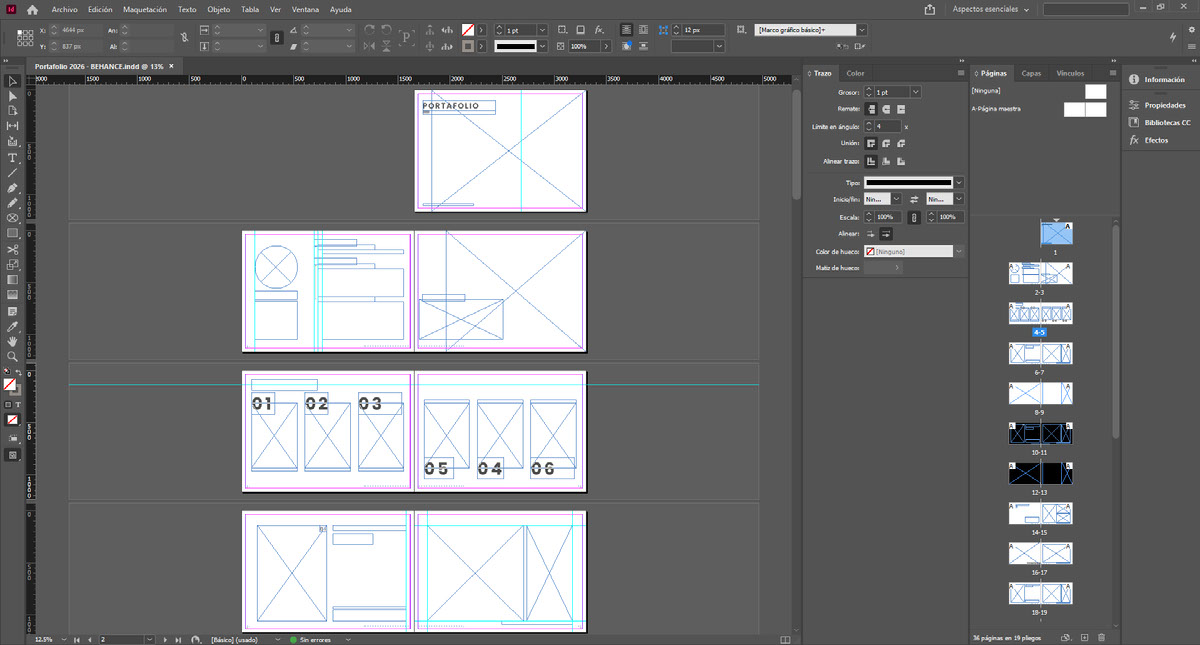Rotate 90 degrees clockwise icon
Viewport: 1200px width, 645px height.
370,30
